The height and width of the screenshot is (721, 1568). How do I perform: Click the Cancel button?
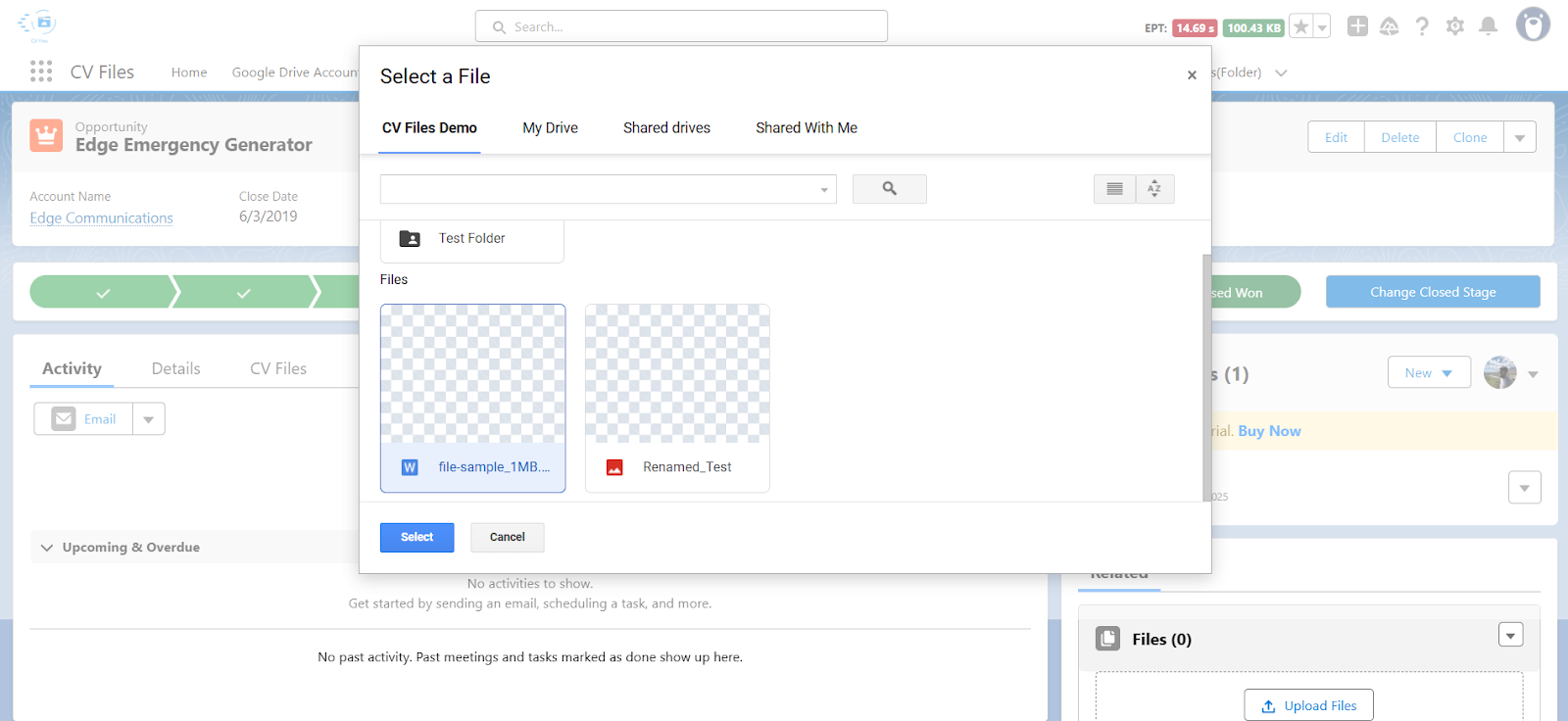click(507, 537)
